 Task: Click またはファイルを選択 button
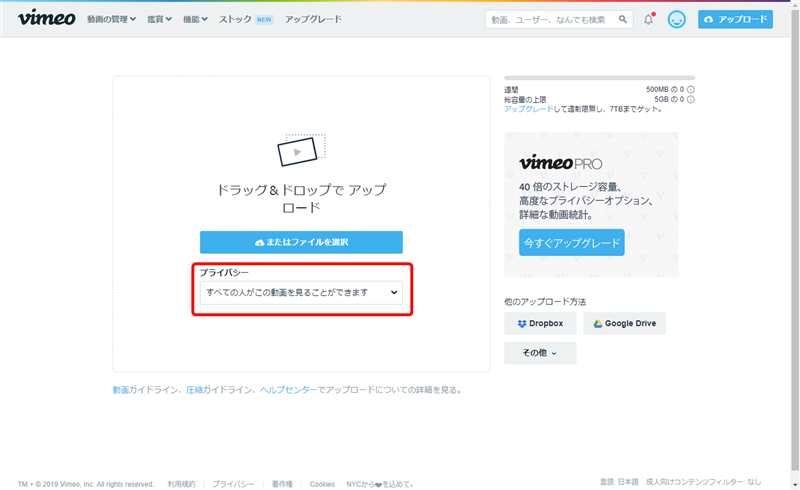301,242
